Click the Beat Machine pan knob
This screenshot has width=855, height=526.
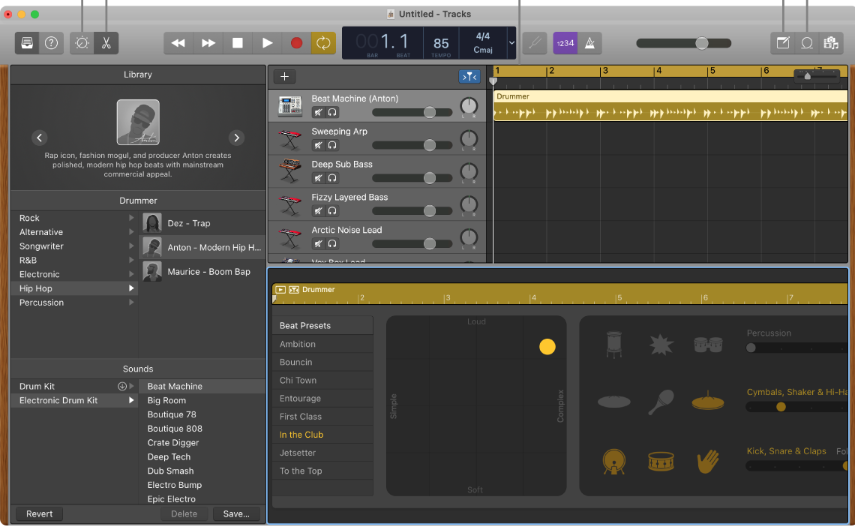pos(469,106)
